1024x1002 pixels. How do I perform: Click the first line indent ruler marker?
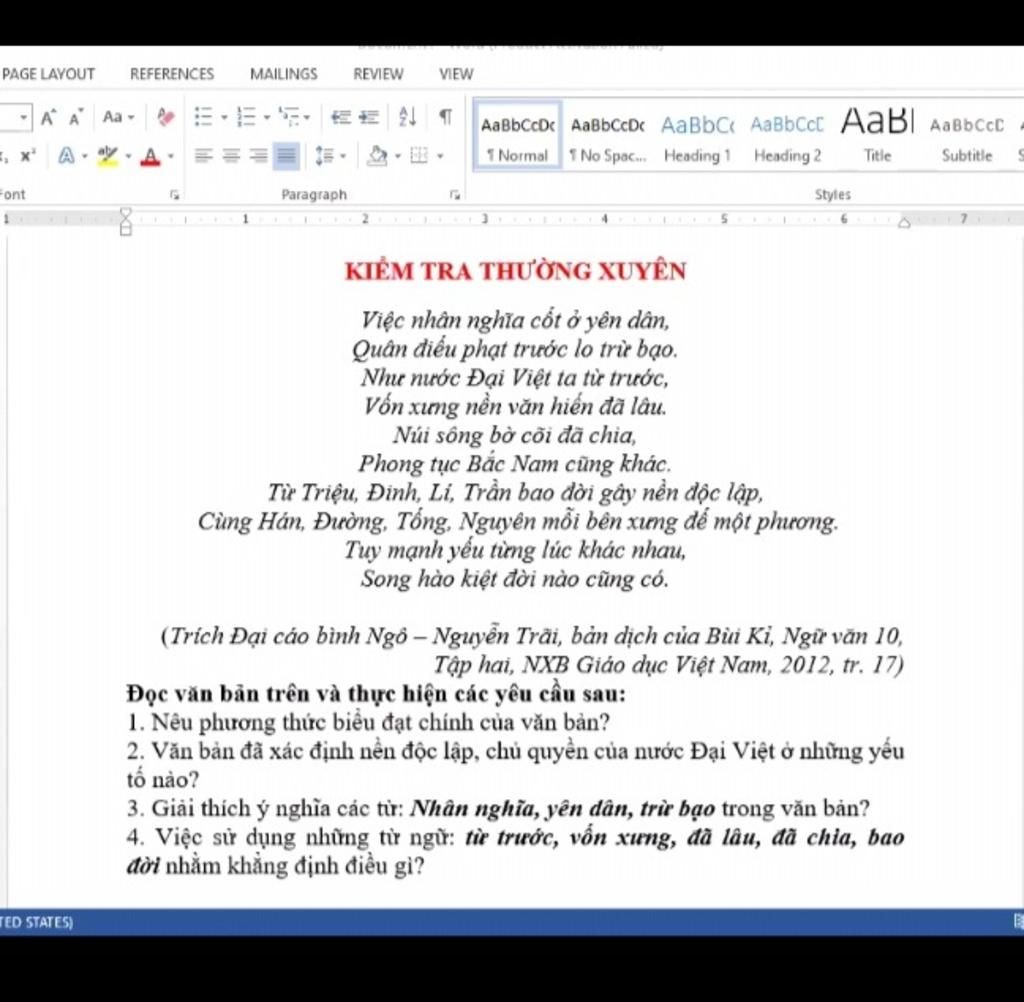(x=125, y=213)
